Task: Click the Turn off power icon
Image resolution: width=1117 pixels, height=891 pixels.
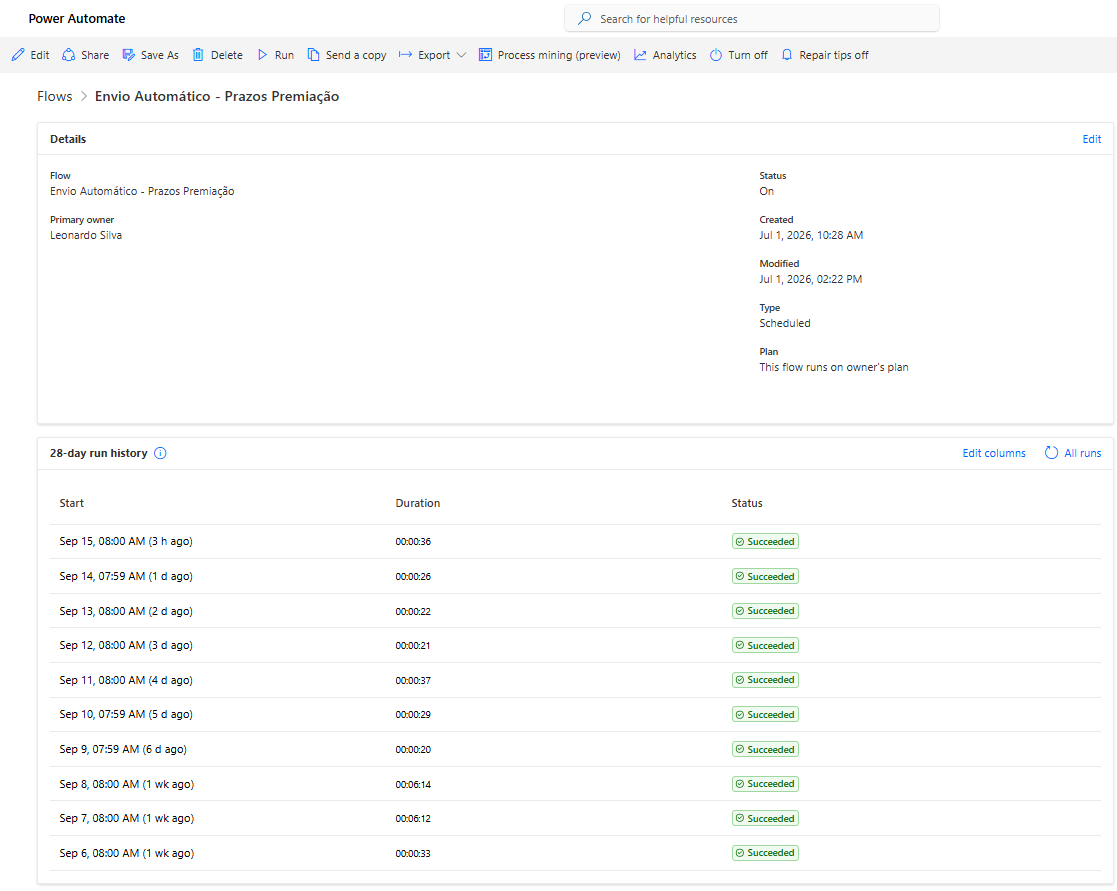Action: (716, 55)
